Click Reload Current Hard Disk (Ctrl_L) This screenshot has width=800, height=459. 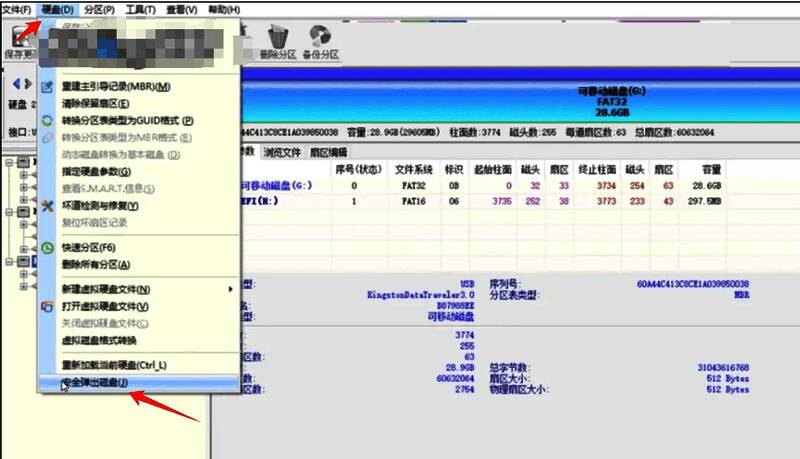(x=114, y=364)
